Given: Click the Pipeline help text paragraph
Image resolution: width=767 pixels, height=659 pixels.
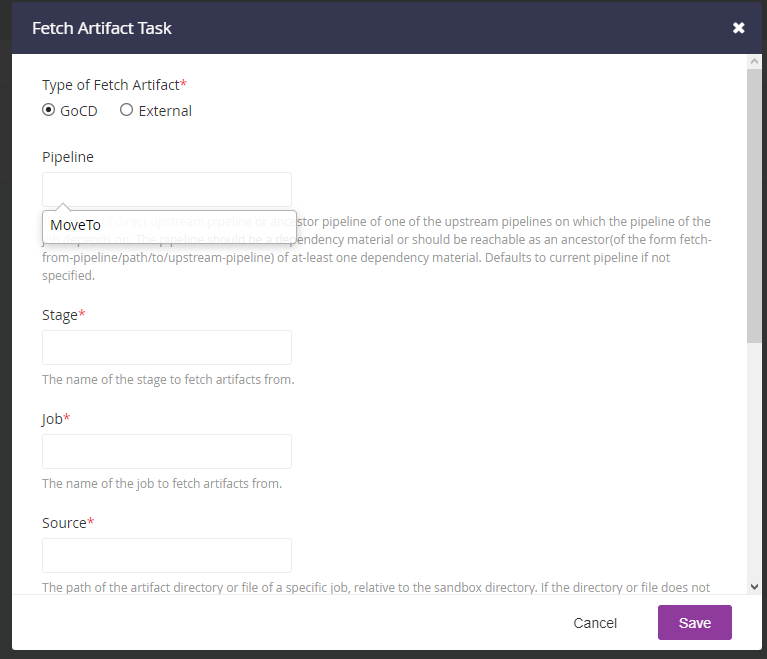Looking at the screenshot, I should click(377, 249).
